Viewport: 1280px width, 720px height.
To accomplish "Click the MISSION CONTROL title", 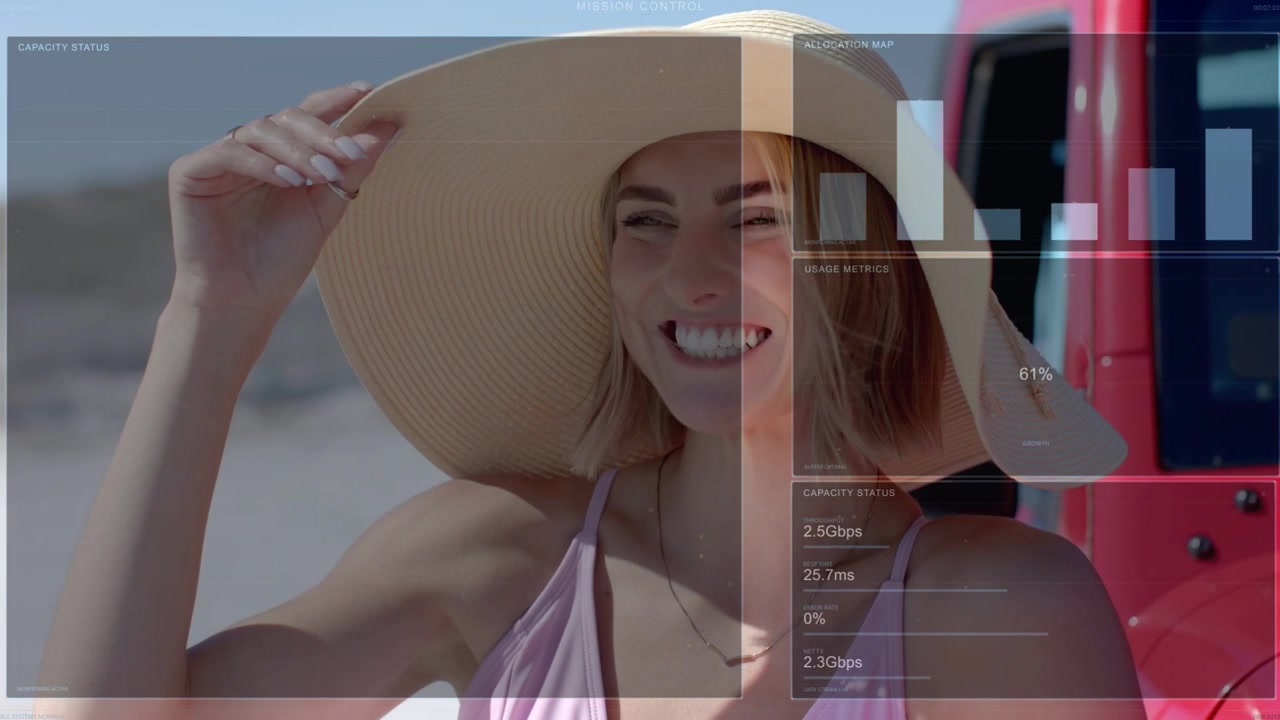I will 640,6.
